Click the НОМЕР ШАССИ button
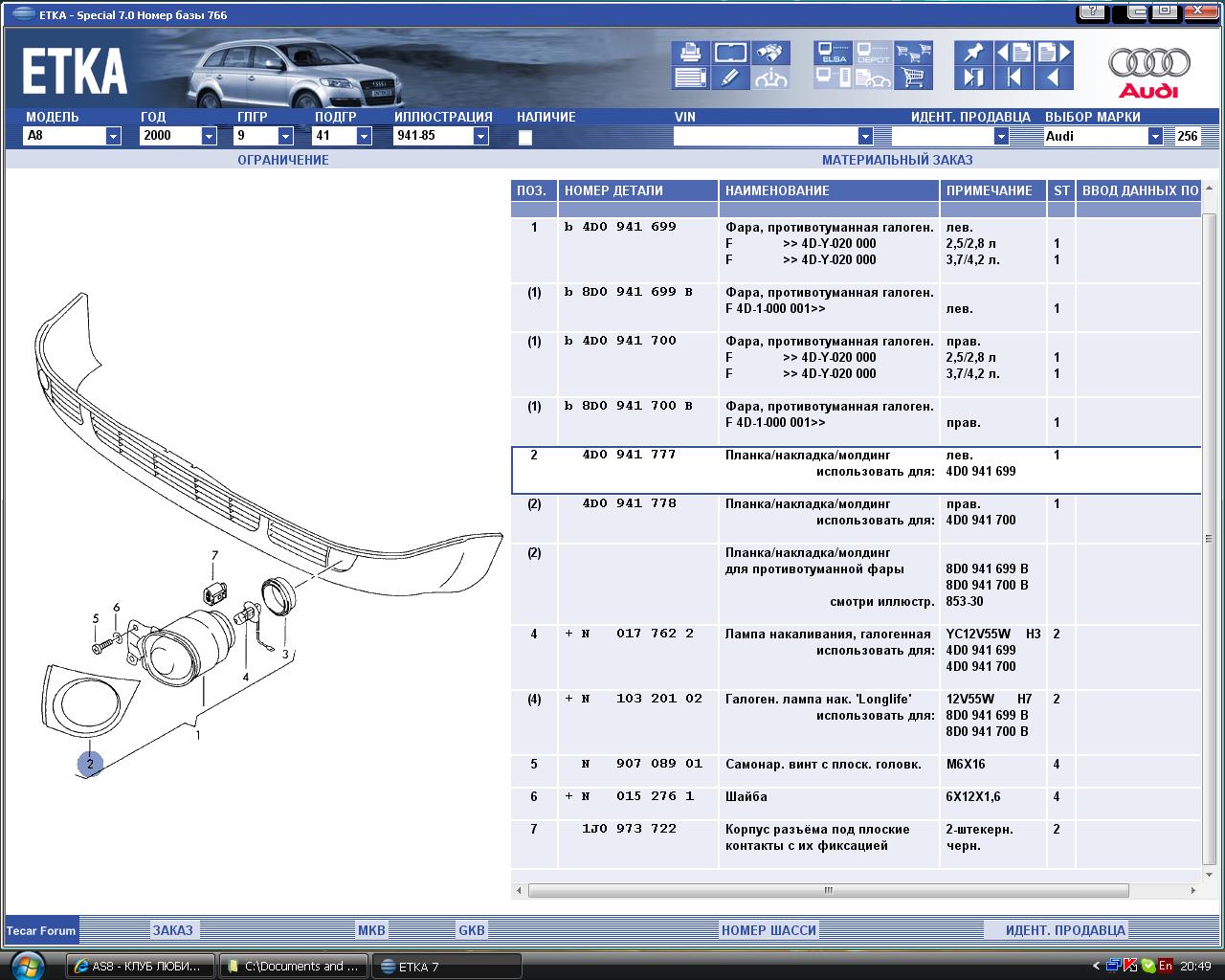 pyautogui.click(x=768, y=930)
